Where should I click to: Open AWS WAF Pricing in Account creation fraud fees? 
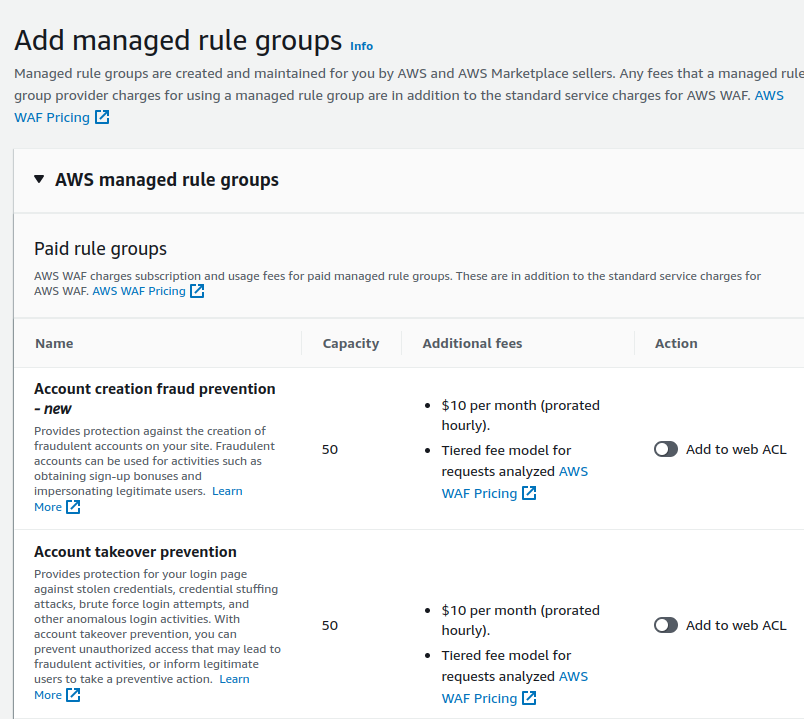tap(479, 493)
